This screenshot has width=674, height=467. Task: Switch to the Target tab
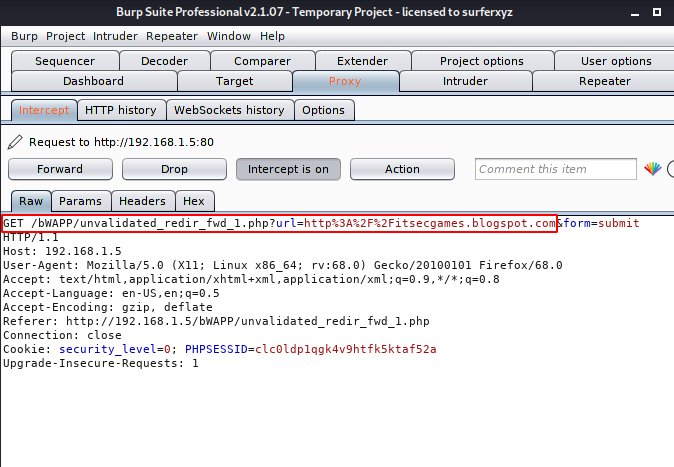[x=235, y=81]
